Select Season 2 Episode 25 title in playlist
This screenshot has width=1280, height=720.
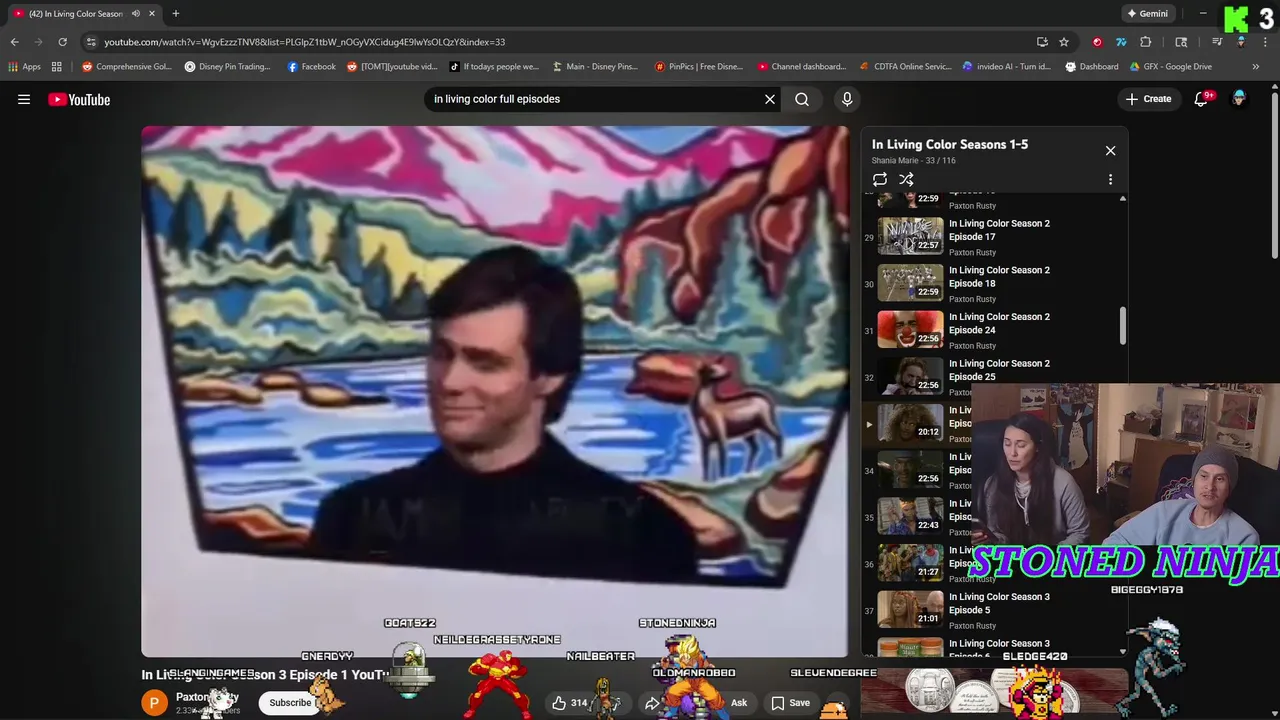(x=999, y=370)
